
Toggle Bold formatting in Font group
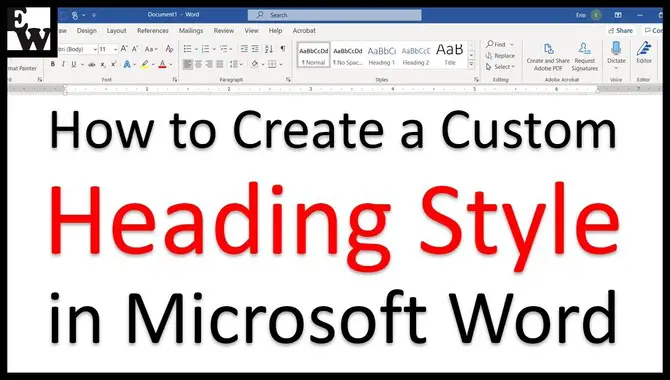point(53,64)
